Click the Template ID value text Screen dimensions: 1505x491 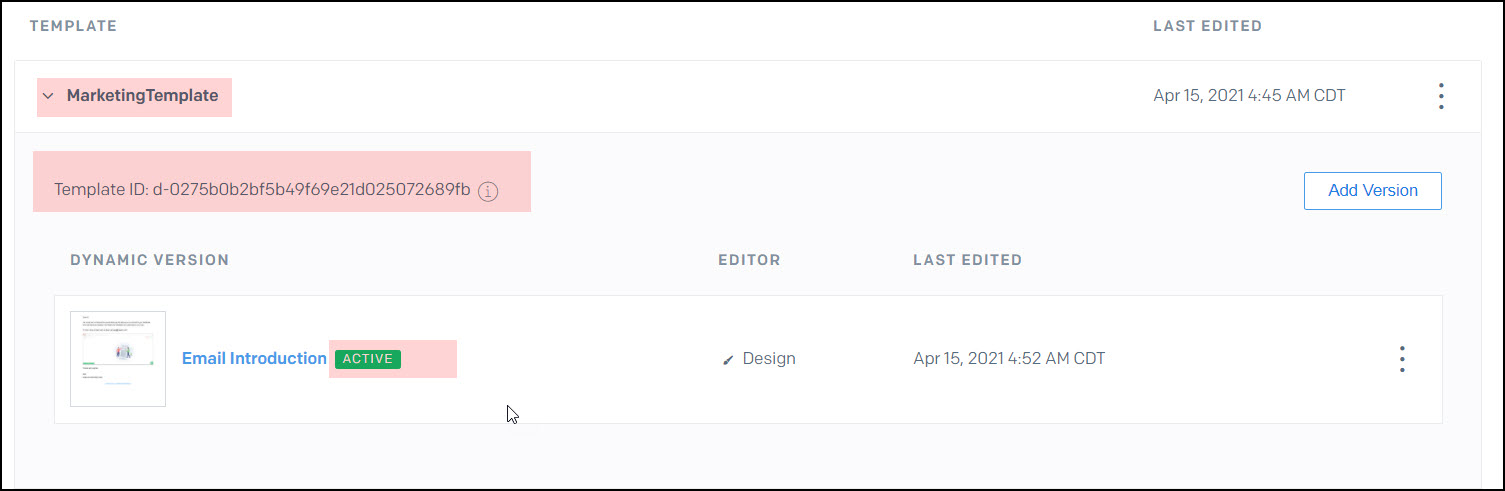311,190
